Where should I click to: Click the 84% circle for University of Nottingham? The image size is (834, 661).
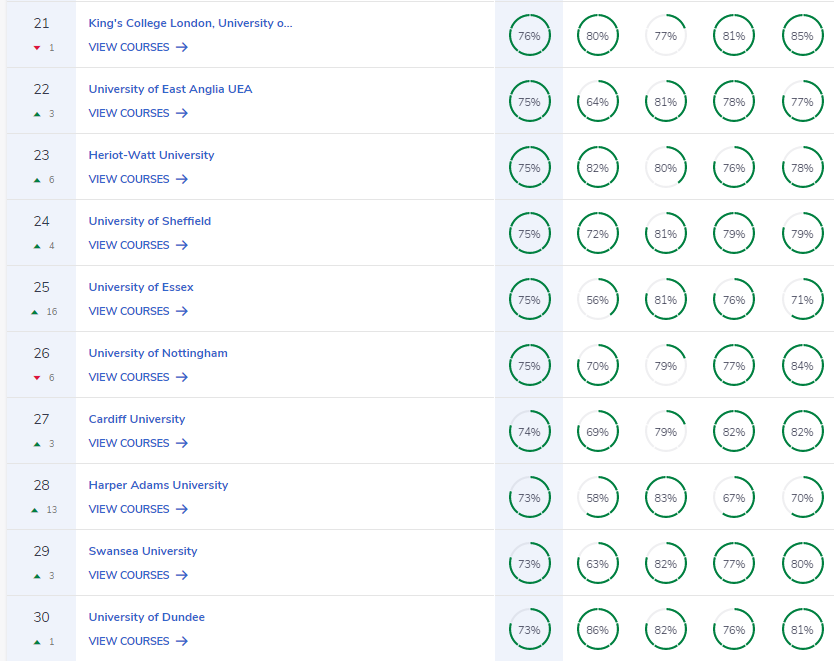pos(802,365)
